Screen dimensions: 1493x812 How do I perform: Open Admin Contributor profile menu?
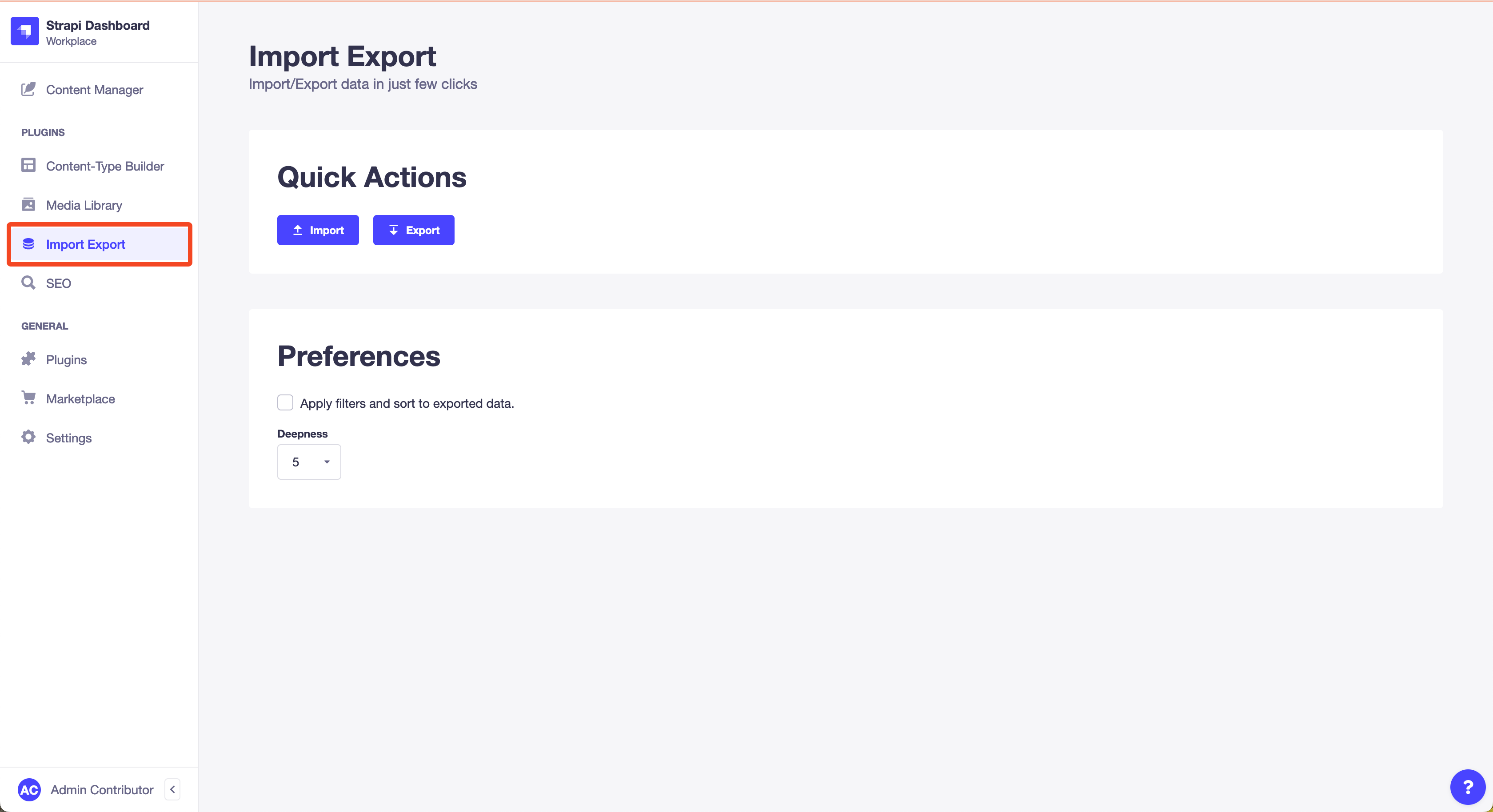click(x=102, y=789)
